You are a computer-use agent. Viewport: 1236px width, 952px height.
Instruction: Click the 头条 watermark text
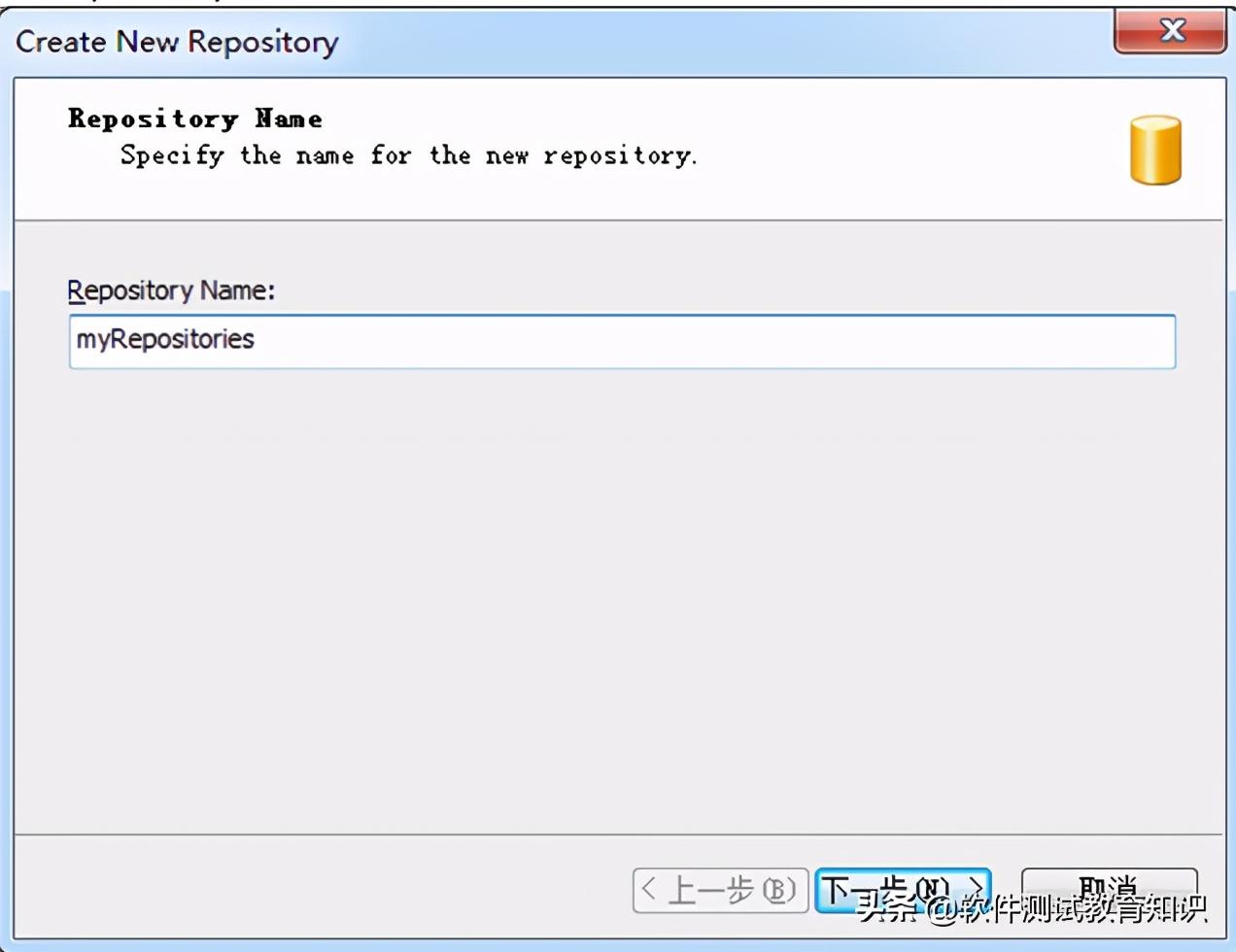pyautogui.click(x=886, y=909)
